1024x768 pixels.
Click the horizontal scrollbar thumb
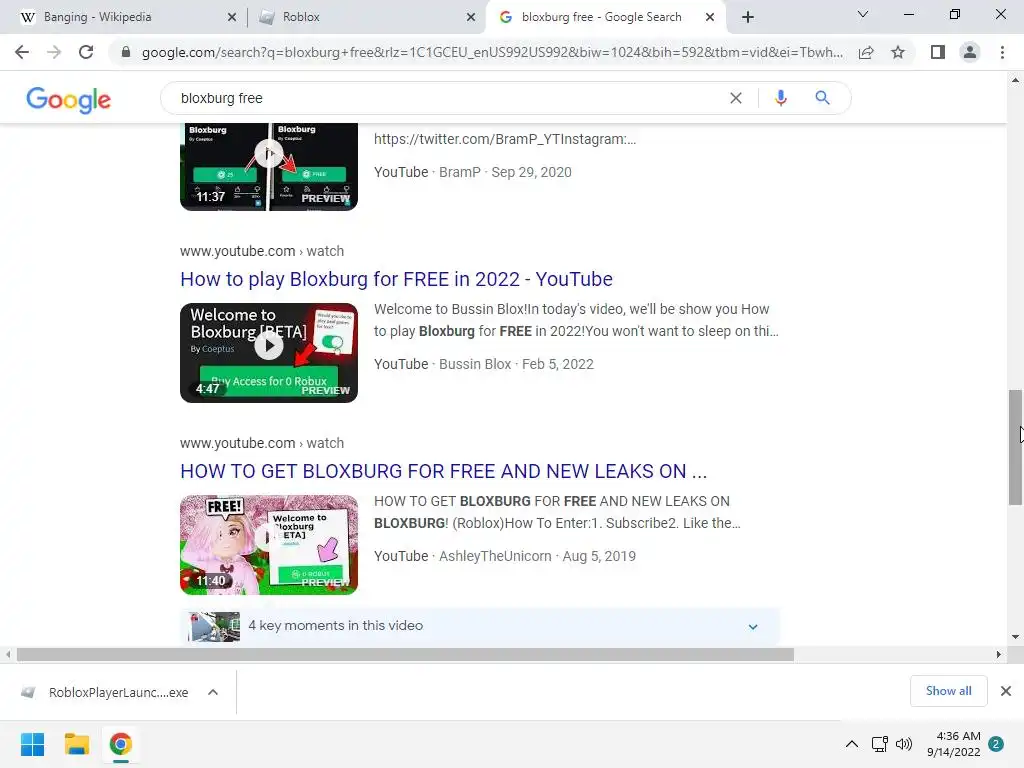(405, 654)
